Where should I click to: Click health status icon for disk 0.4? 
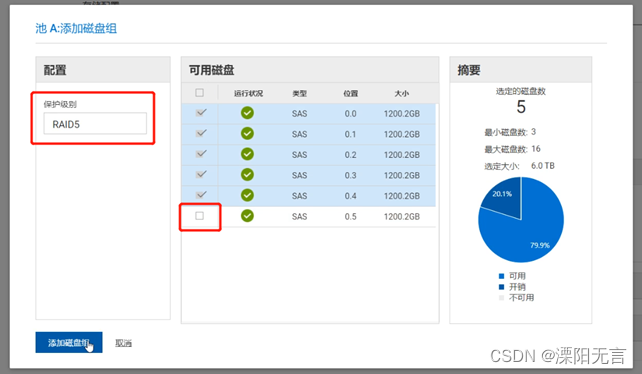247,195
